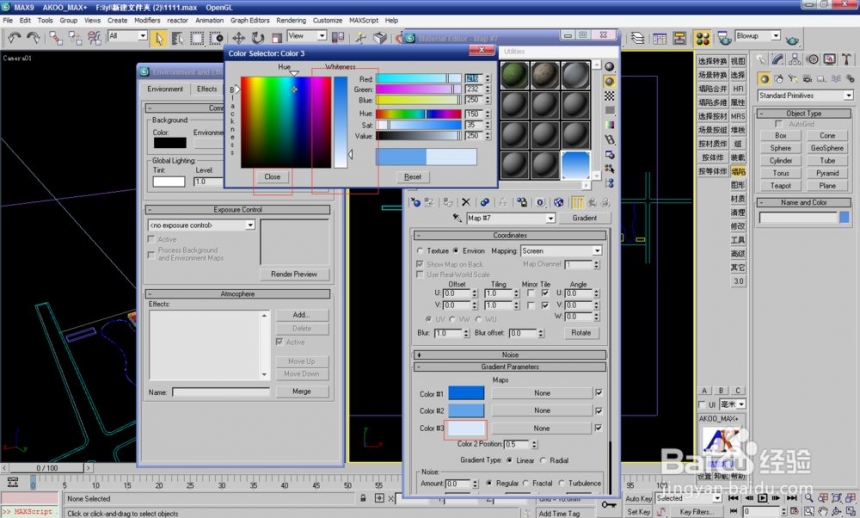Toggle Exposure Control Active checkbox
Viewport: 860px width, 518px height.
click(151, 239)
